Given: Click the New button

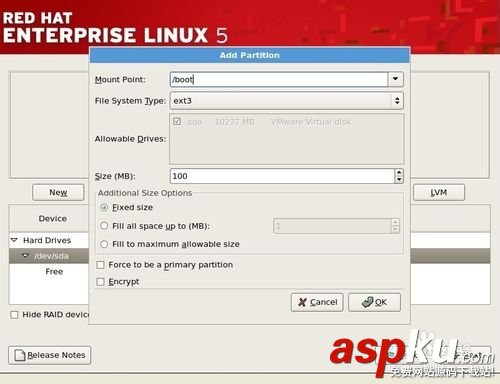Looking at the screenshot, I should tap(58, 192).
